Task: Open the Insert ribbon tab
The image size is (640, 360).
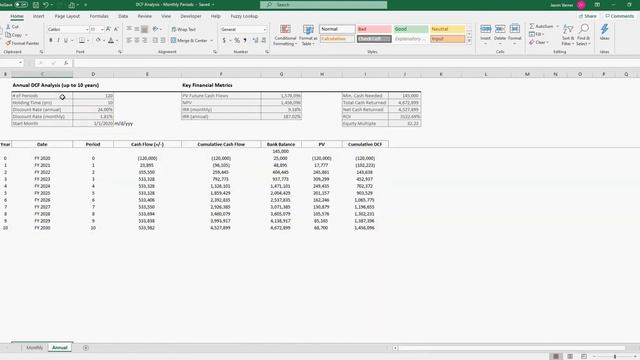Action: pyautogui.click(x=38, y=16)
